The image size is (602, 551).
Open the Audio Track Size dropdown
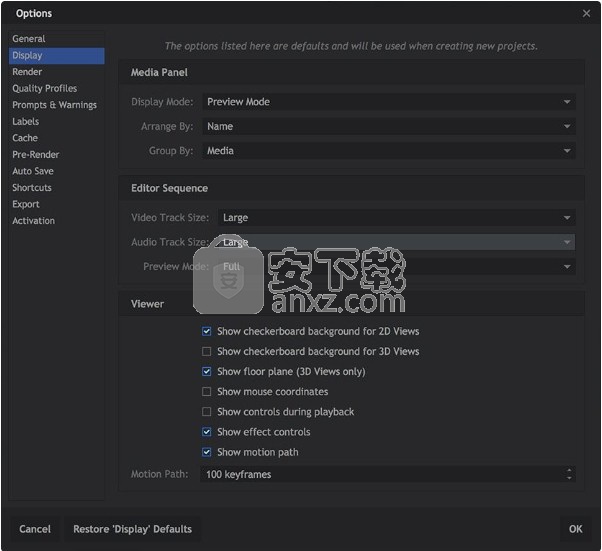397,242
